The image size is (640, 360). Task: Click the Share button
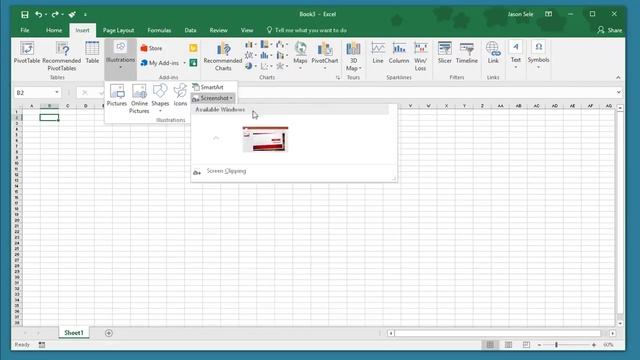[x=610, y=30]
